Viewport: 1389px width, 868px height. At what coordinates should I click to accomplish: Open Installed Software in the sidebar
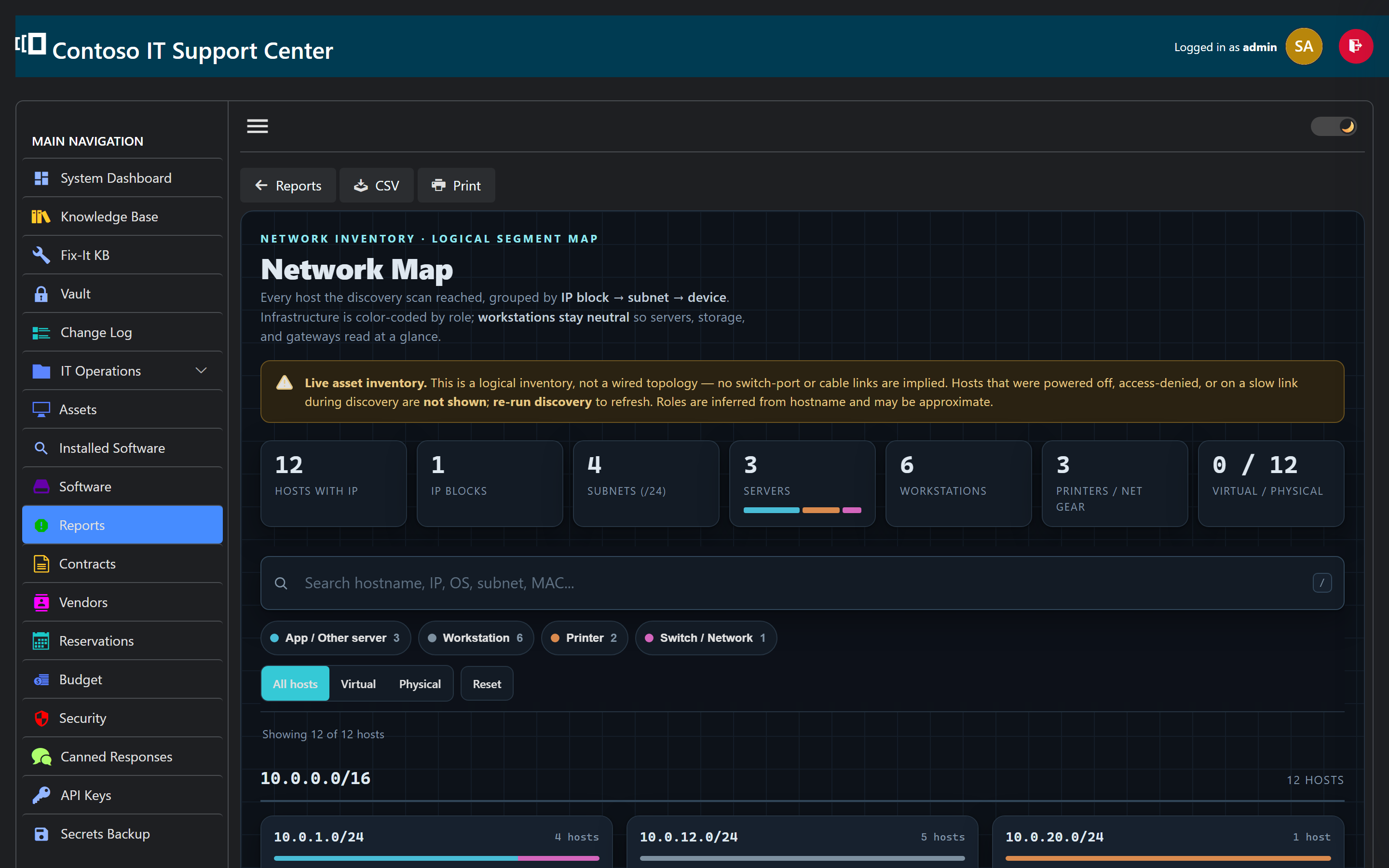(x=122, y=448)
